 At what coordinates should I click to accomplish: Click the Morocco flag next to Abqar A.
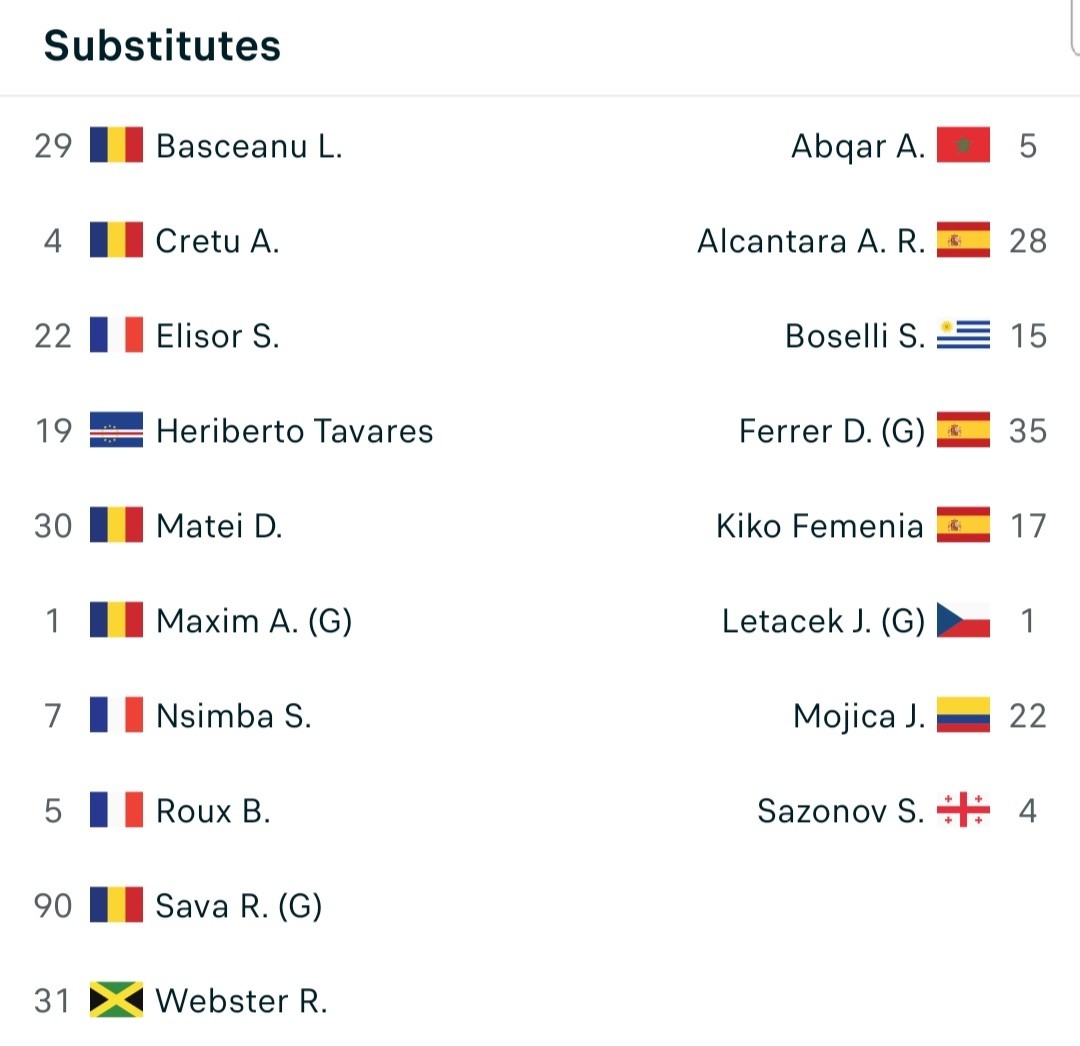[x=963, y=145]
